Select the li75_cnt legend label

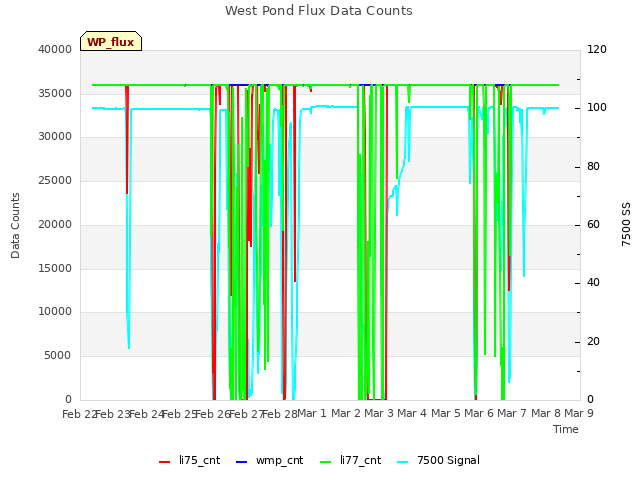coord(200,460)
